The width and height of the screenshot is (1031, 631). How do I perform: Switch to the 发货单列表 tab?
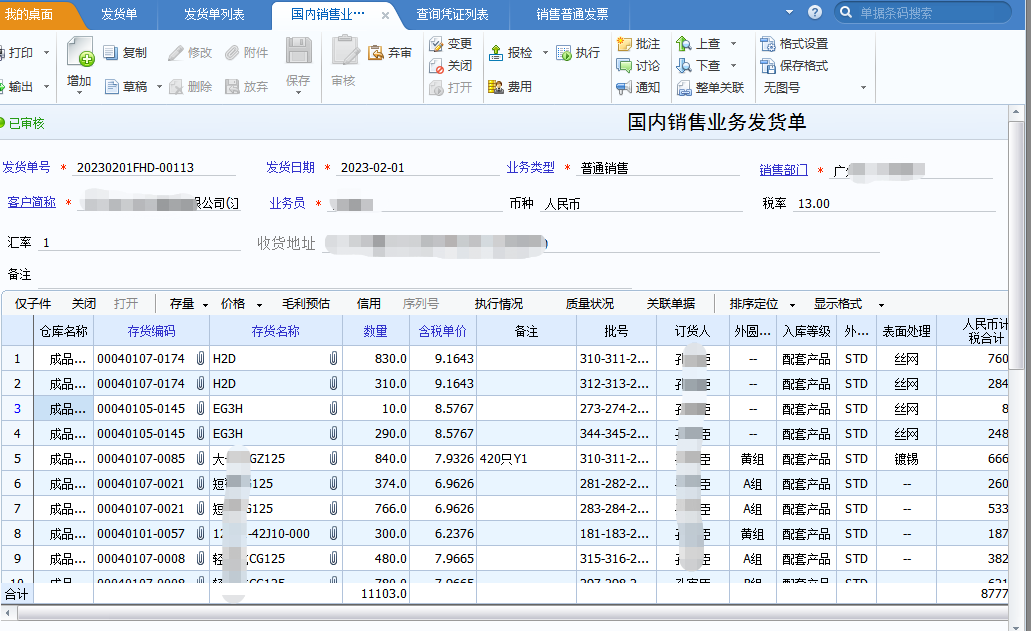(214, 14)
